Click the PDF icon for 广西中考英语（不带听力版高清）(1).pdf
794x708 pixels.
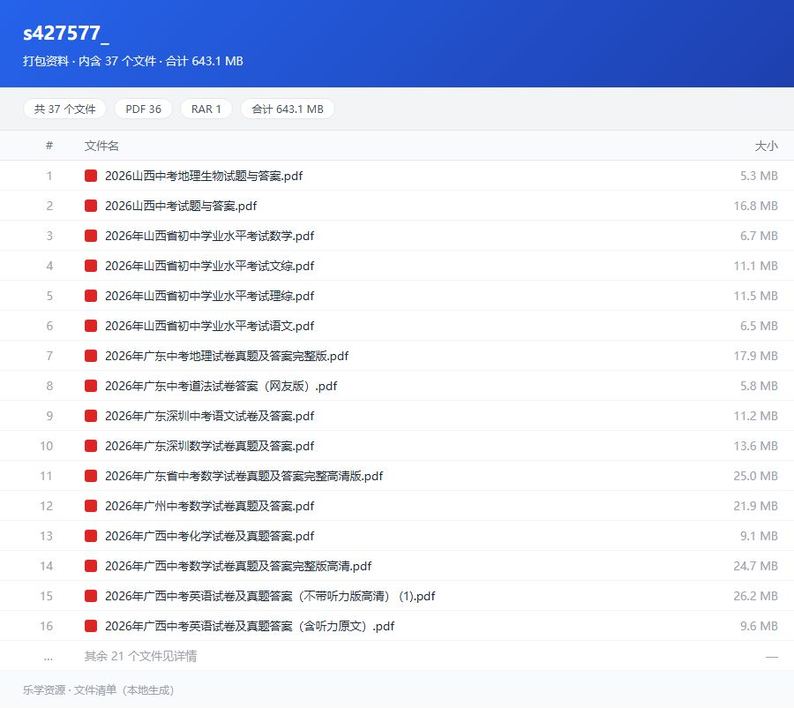click(91, 596)
